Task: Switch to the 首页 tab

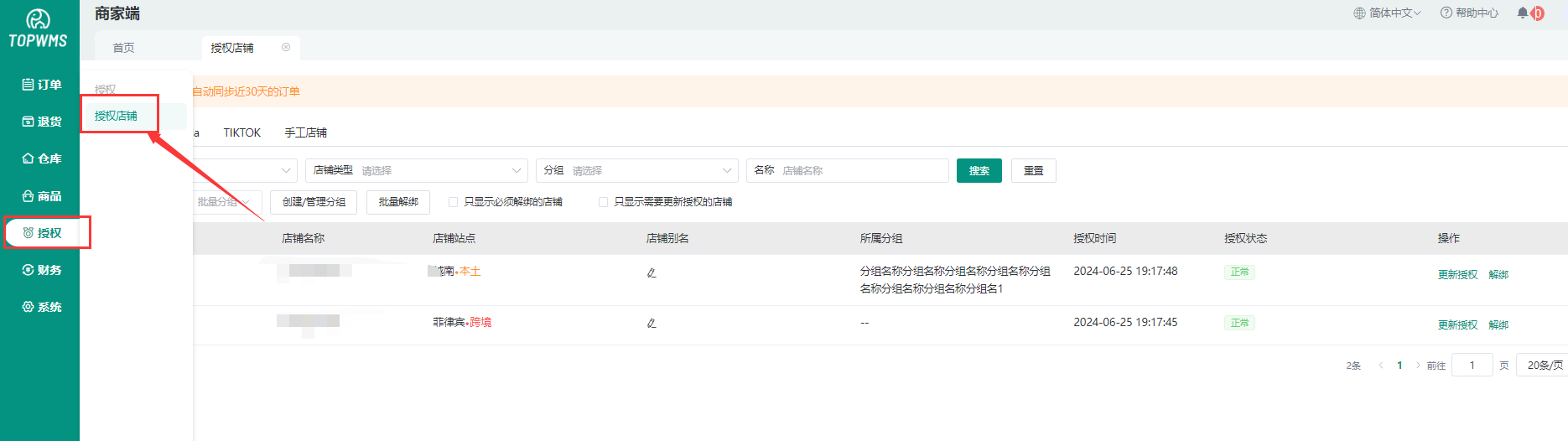Action: 123,48
